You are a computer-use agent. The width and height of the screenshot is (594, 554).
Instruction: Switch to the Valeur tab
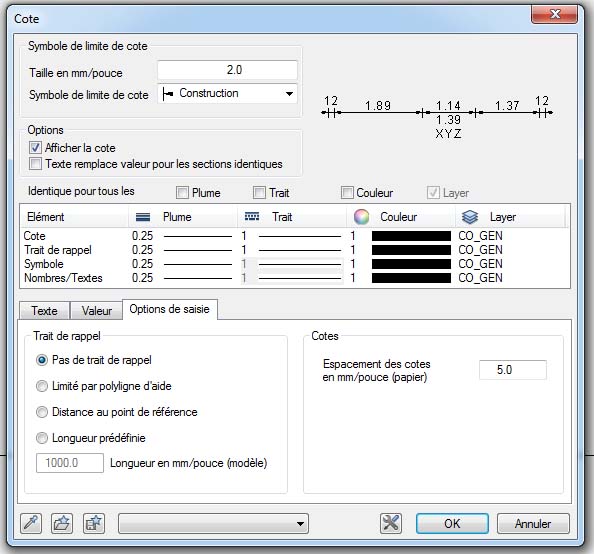coord(97,311)
